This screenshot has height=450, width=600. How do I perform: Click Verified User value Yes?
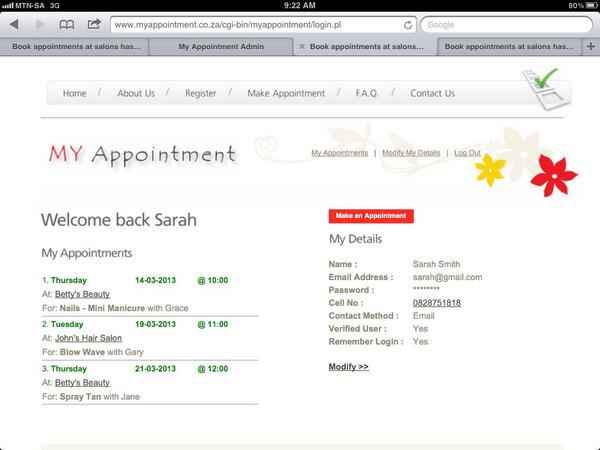420,329
